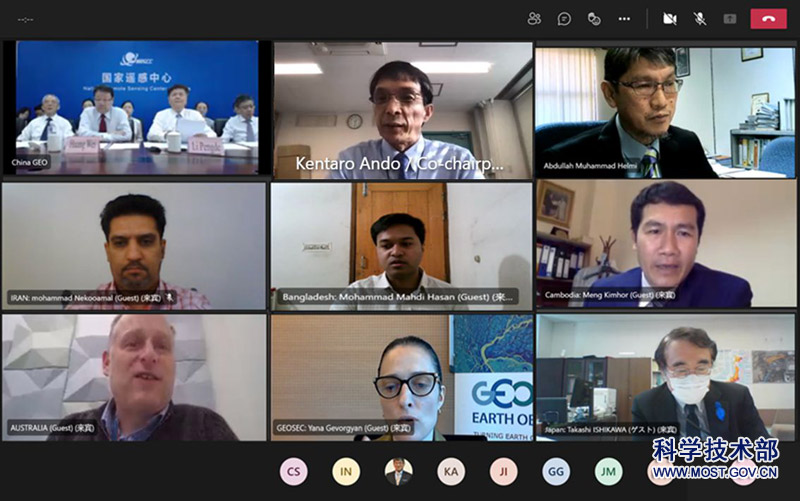The image size is (800, 501).
Task: Select the JM participant avatar
Action: (608, 471)
